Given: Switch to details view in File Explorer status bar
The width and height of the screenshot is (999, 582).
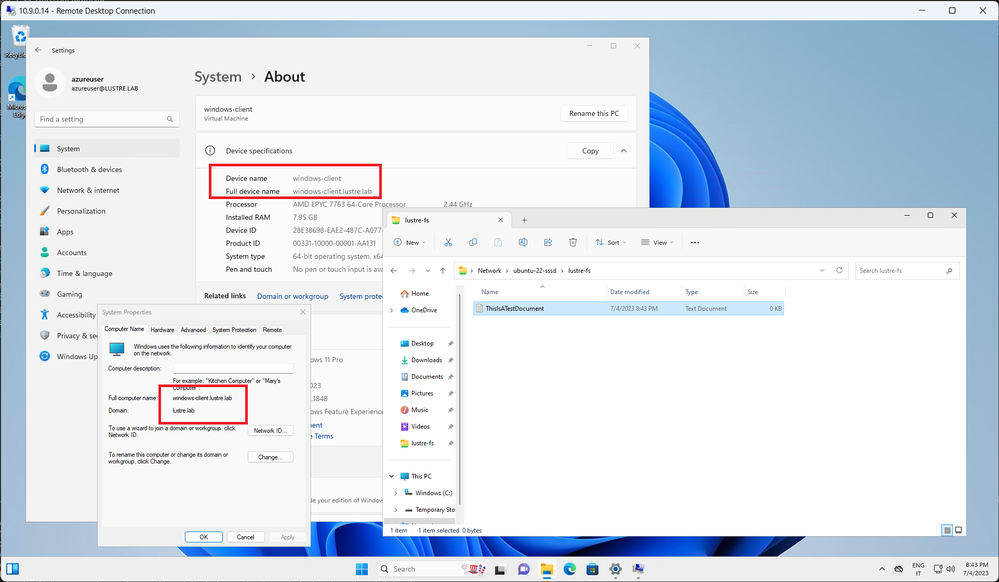Looking at the screenshot, I should point(947,530).
